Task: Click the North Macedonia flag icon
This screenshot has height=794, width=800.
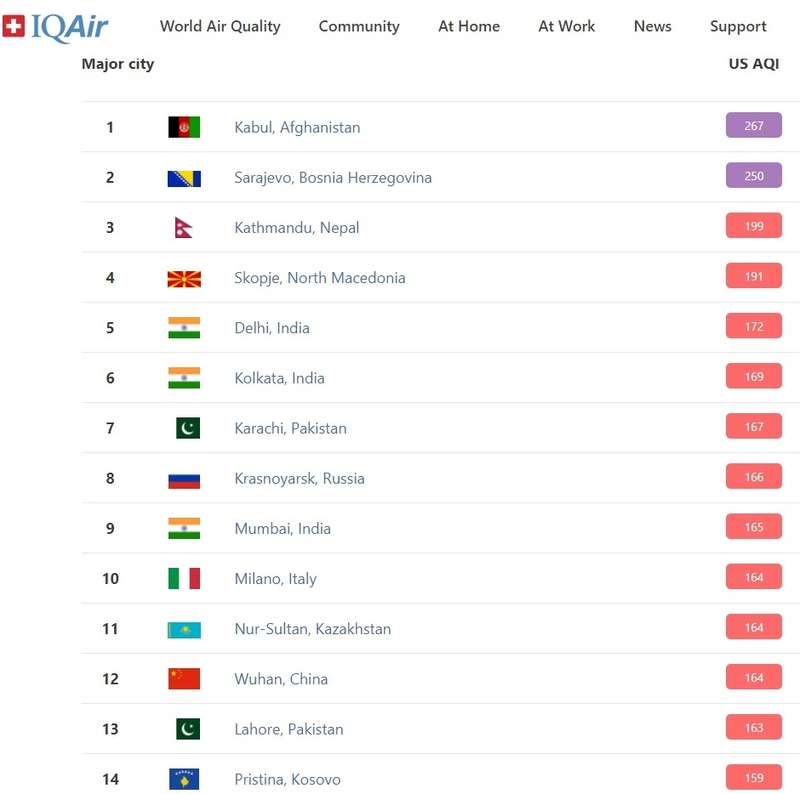Action: 184,278
